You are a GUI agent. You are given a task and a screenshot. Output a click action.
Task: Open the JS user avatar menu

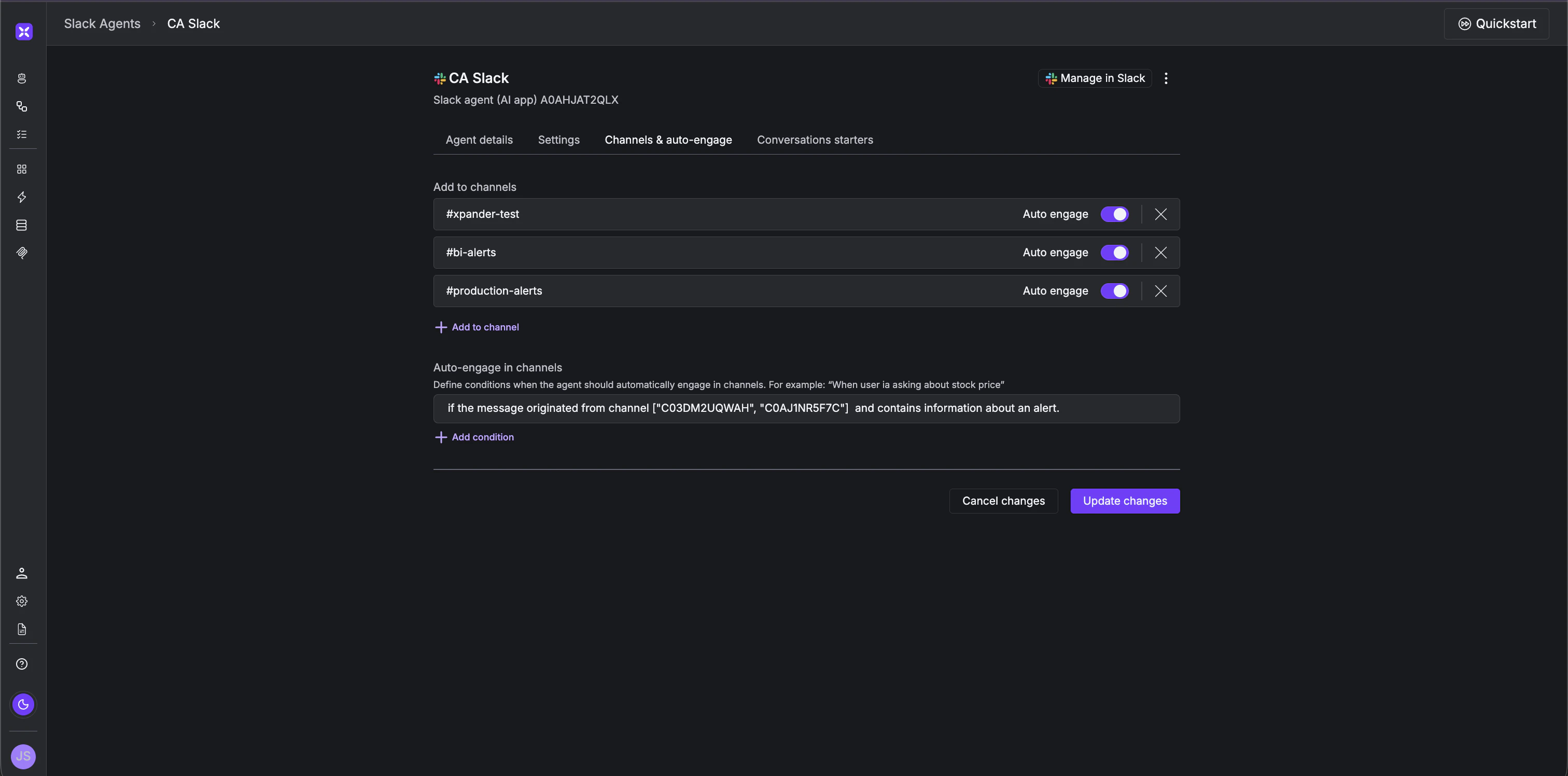(x=23, y=756)
